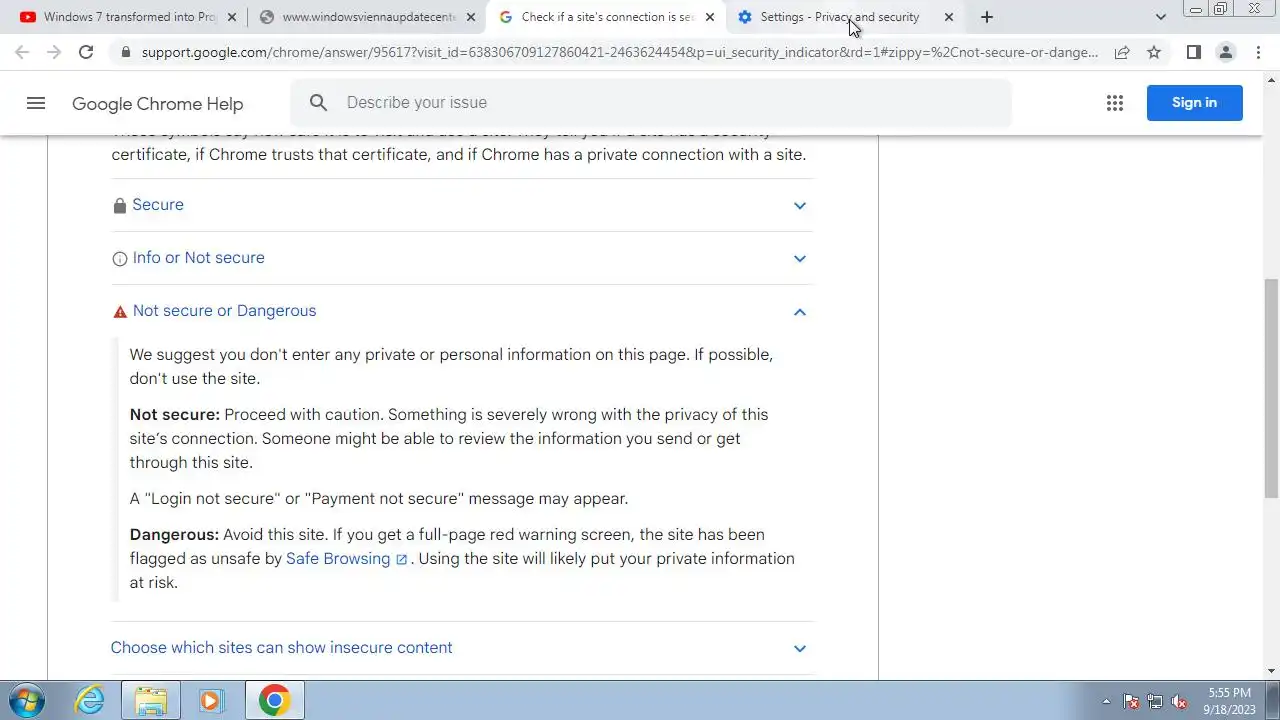Screen dimensions: 1280x720
Task: Collapse the Not secure or Dangerous chevron
Action: point(800,311)
